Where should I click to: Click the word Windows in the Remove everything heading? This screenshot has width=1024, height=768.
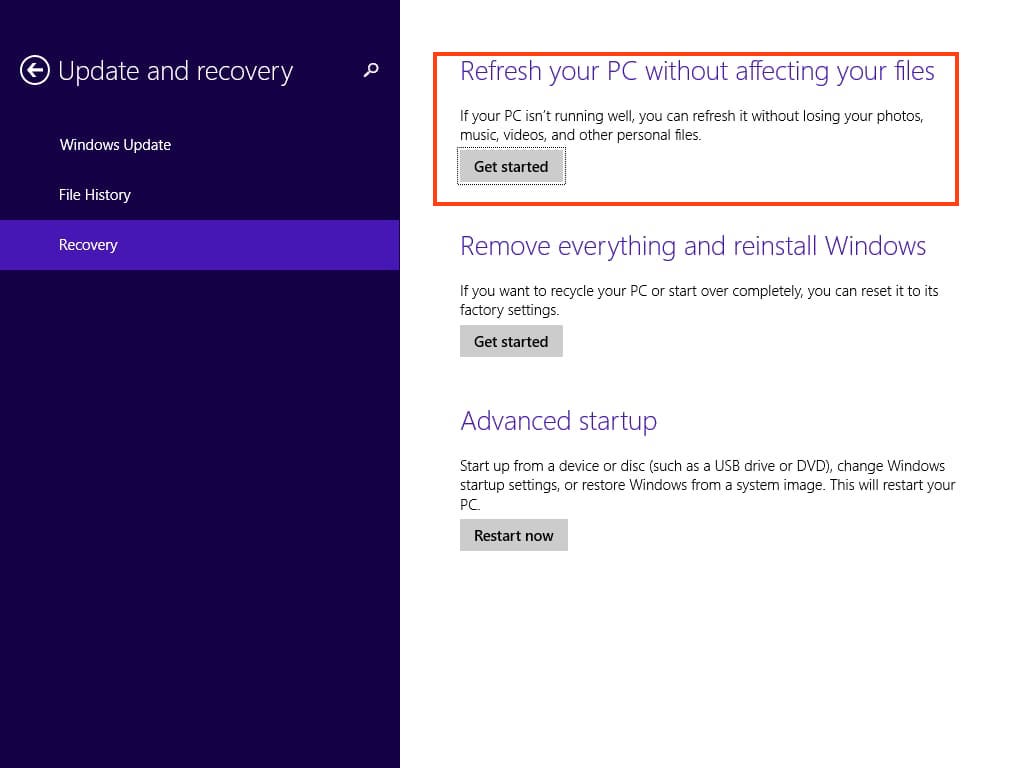(x=875, y=246)
